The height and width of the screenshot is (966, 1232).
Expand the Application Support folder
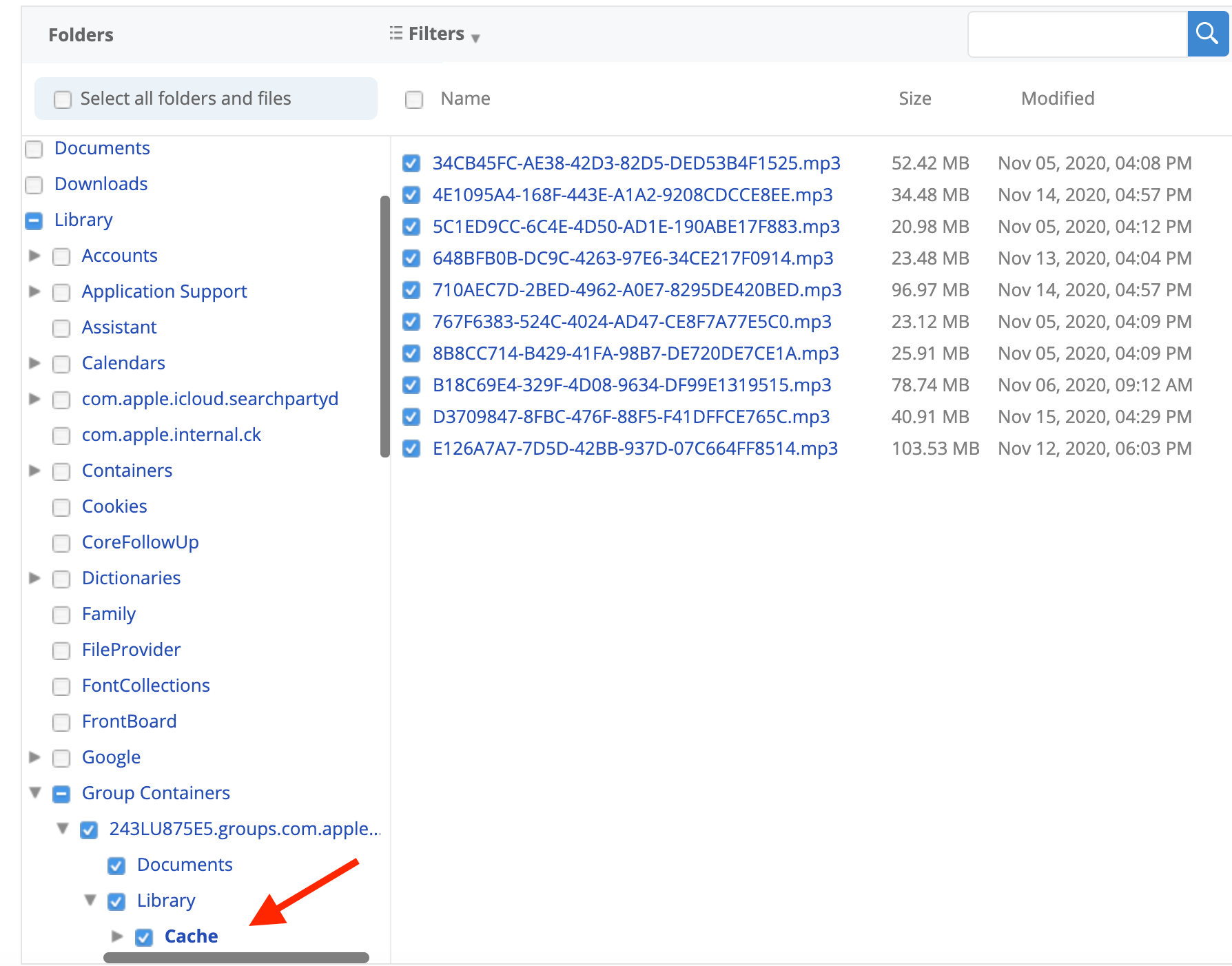point(34,291)
